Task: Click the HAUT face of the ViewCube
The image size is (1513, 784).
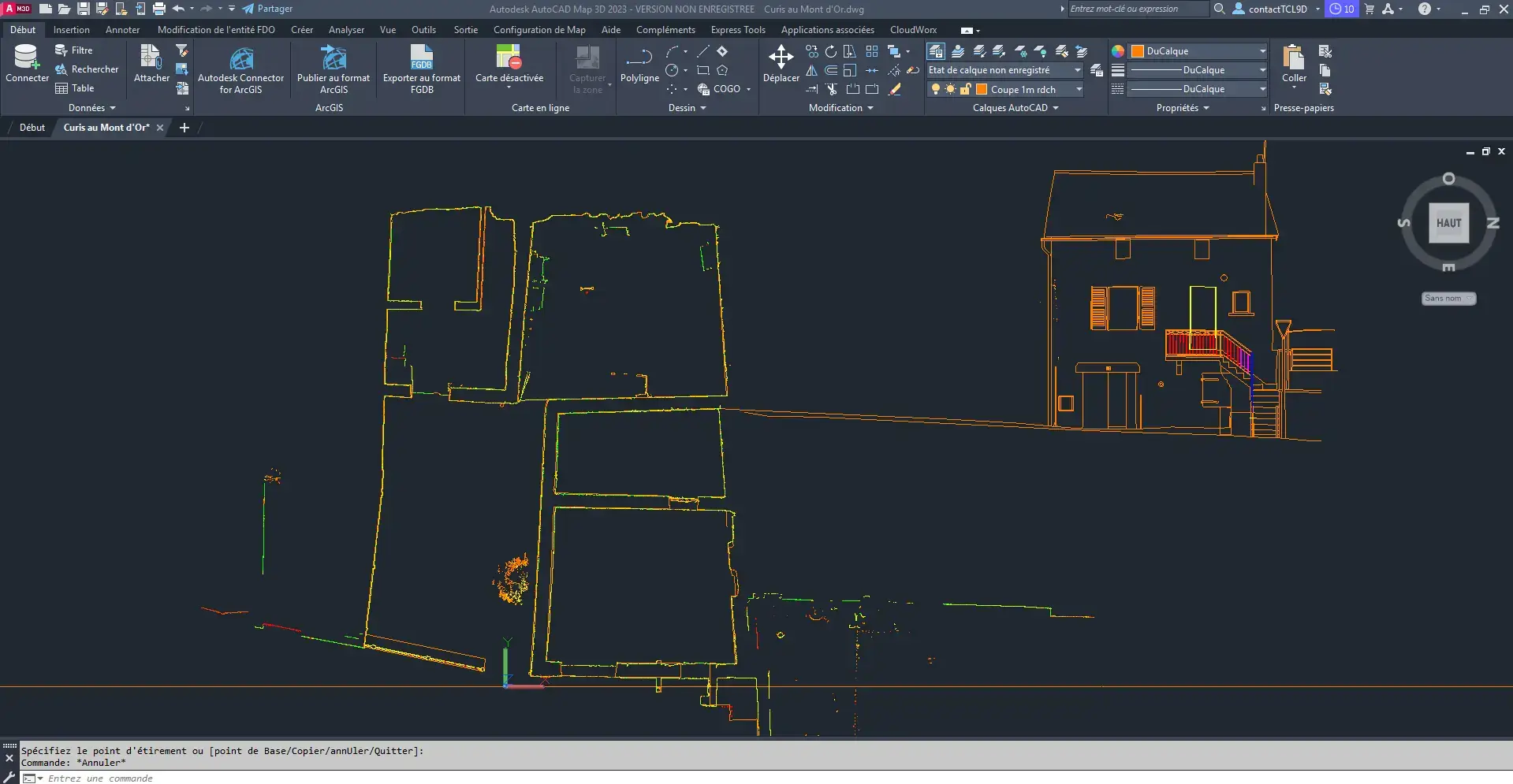Action: click(x=1448, y=223)
